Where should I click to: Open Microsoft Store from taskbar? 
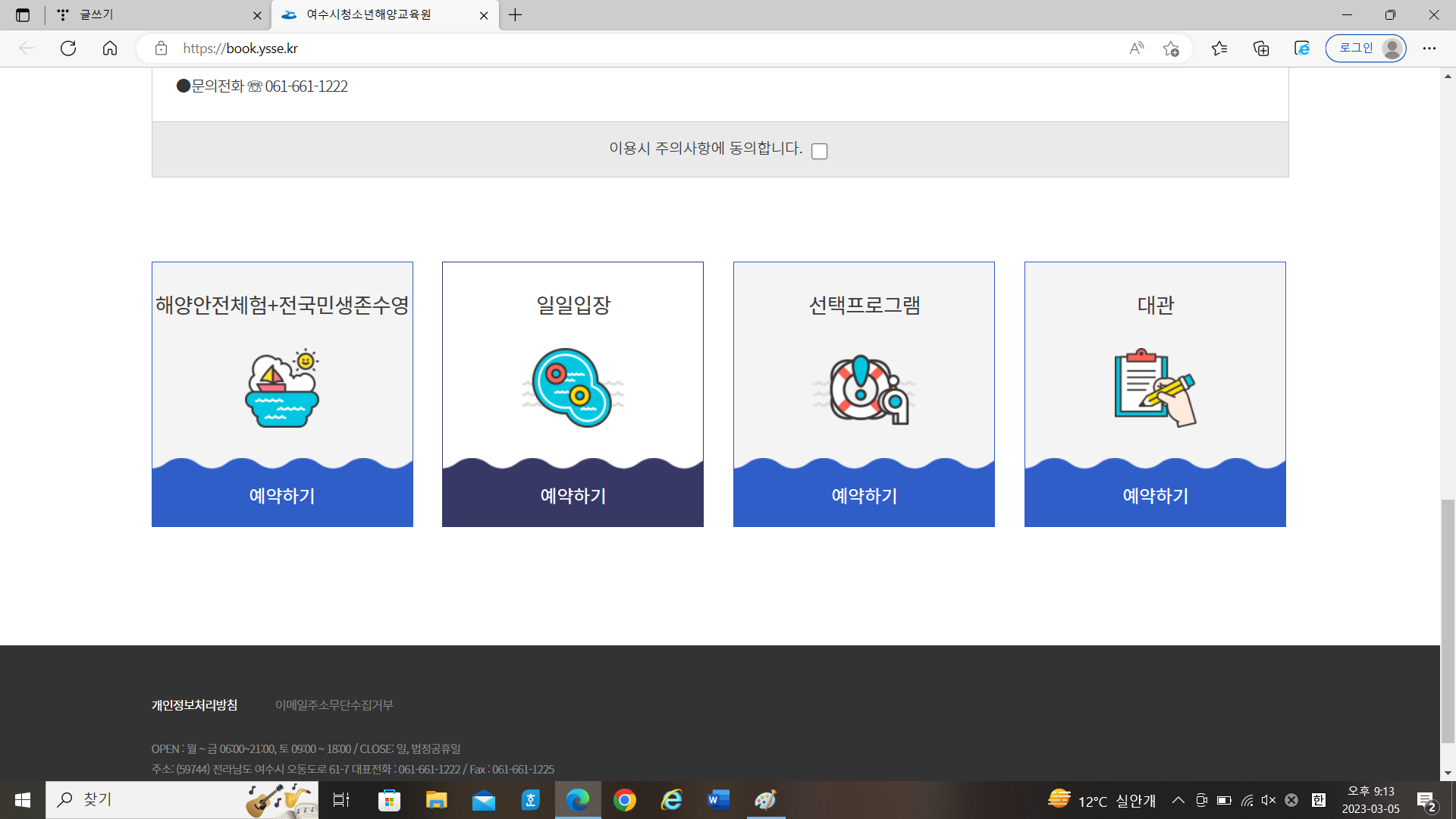(389, 800)
